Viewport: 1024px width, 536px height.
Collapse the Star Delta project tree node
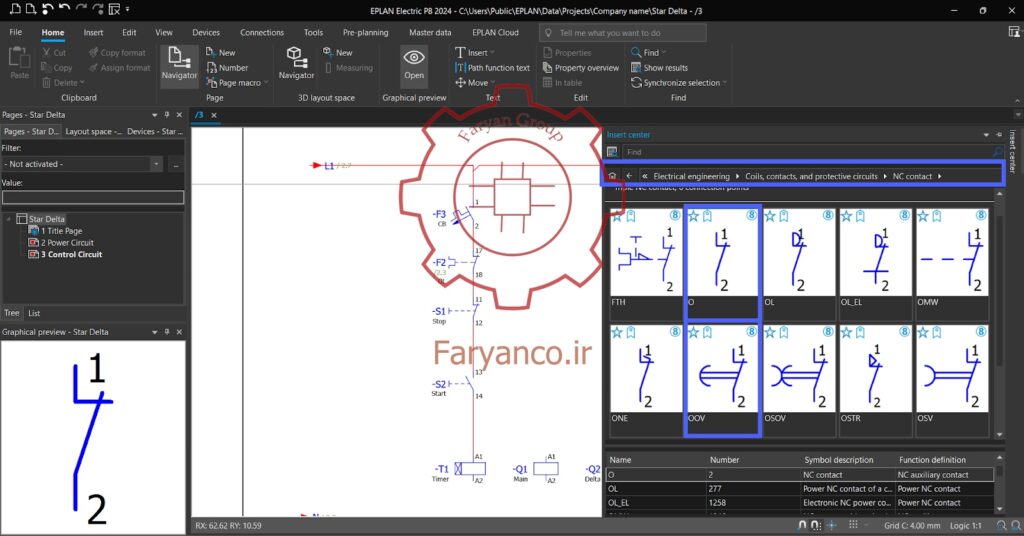[x=8, y=219]
